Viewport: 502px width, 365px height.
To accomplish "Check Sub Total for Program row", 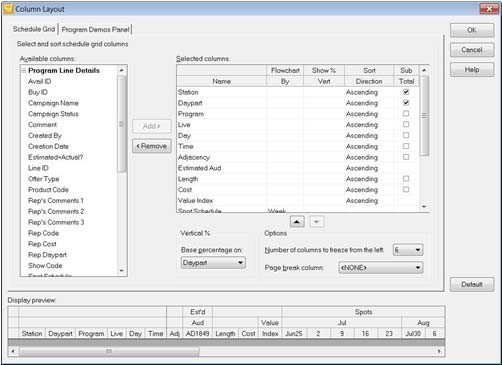I will coord(406,113).
